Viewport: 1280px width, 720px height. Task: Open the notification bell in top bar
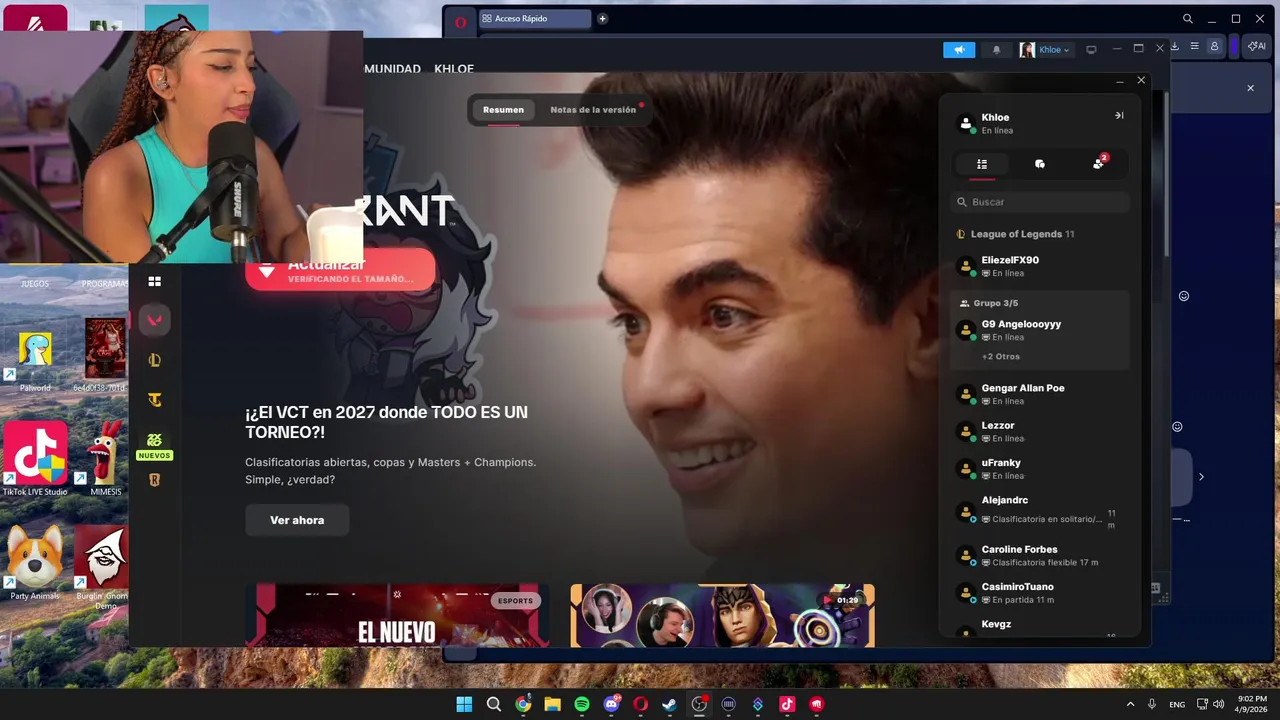tap(996, 50)
